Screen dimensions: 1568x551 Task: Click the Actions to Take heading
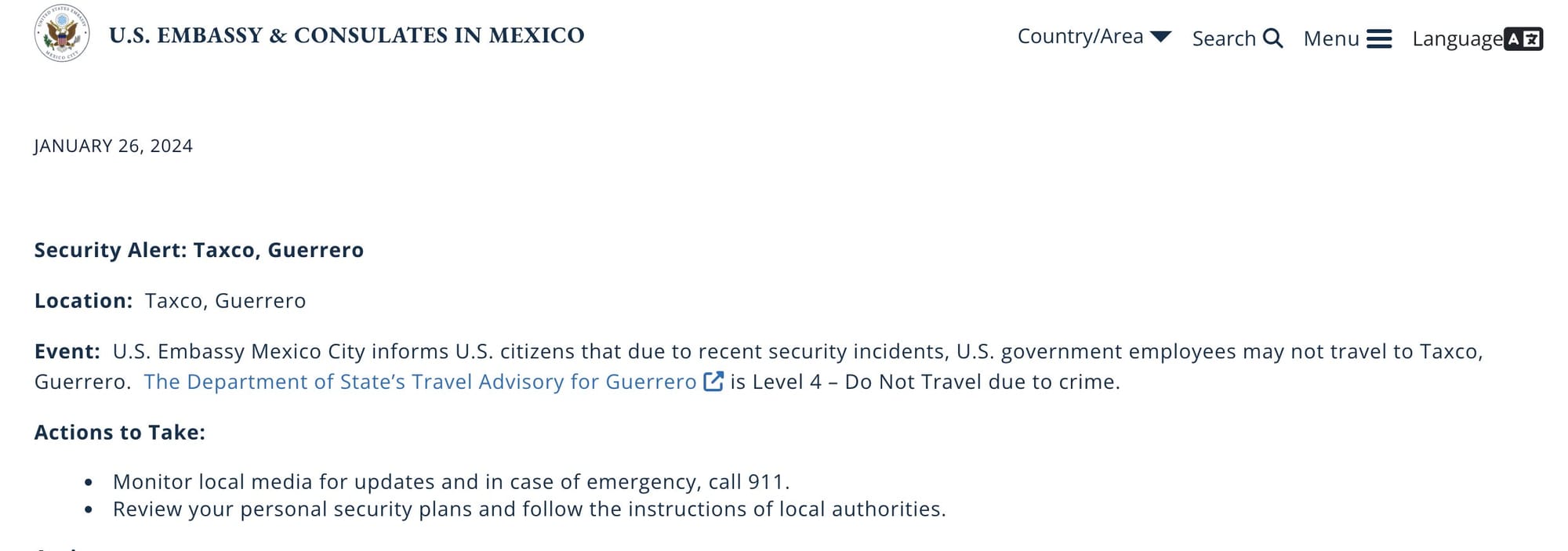tap(118, 432)
